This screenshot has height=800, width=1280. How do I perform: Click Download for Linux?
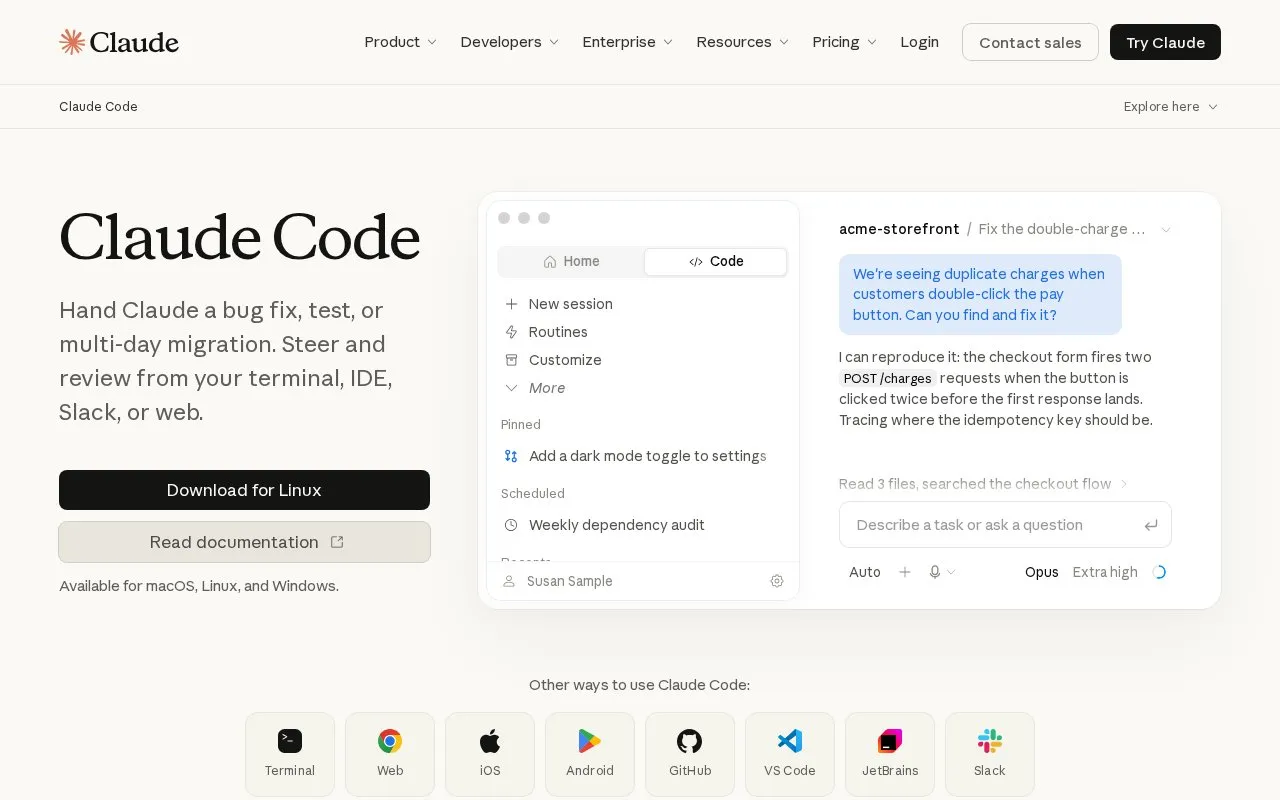(244, 490)
